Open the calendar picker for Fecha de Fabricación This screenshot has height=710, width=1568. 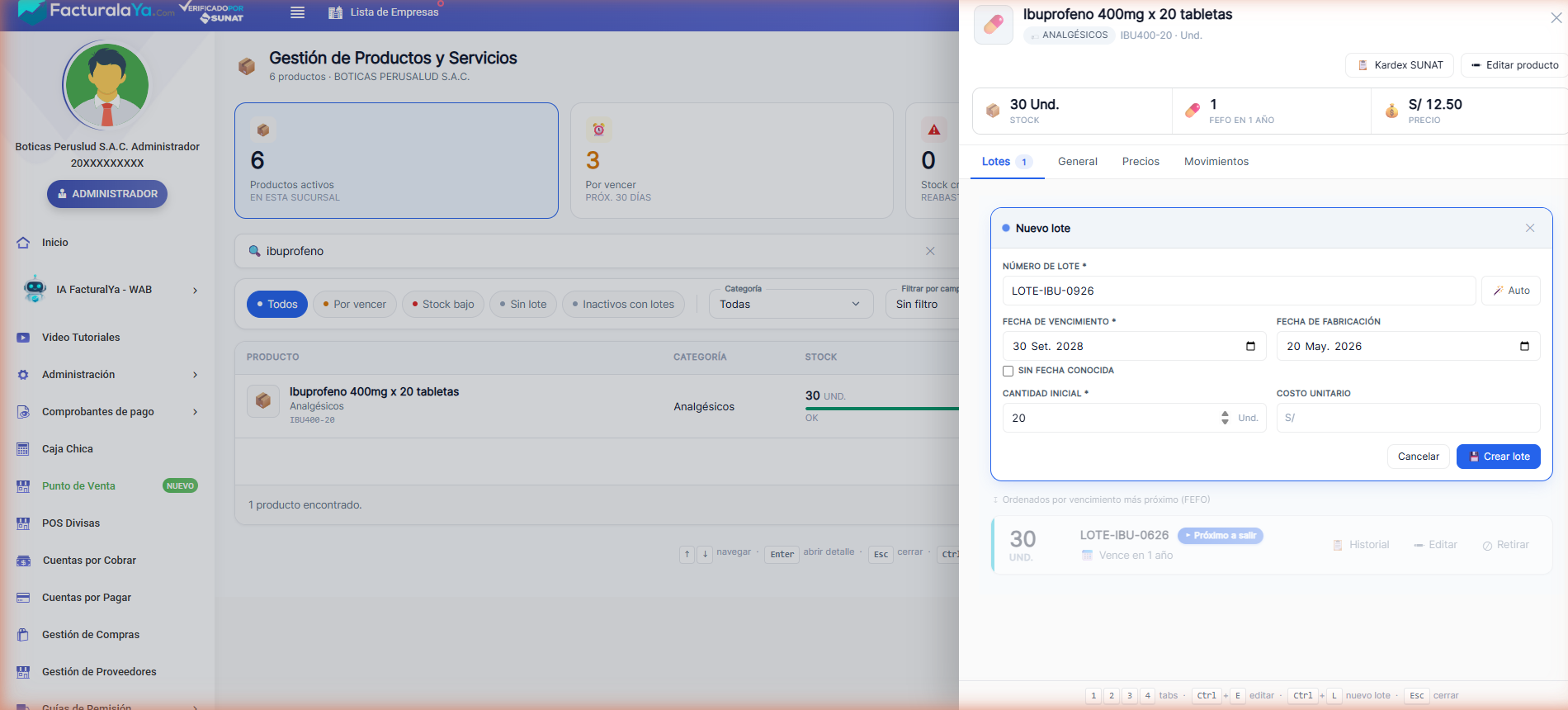1524,346
